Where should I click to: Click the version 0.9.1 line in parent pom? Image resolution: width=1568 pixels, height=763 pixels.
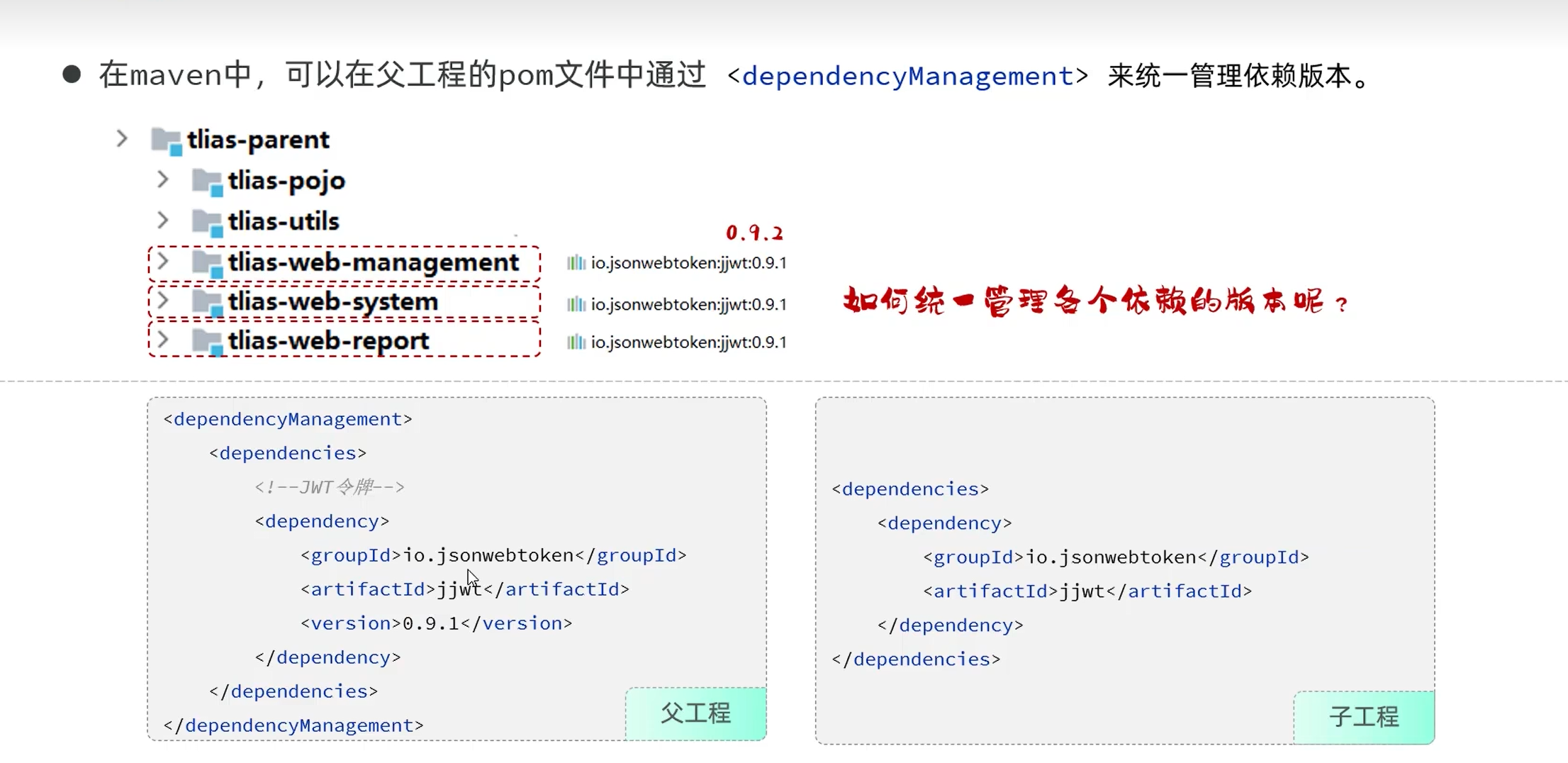click(x=437, y=623)
